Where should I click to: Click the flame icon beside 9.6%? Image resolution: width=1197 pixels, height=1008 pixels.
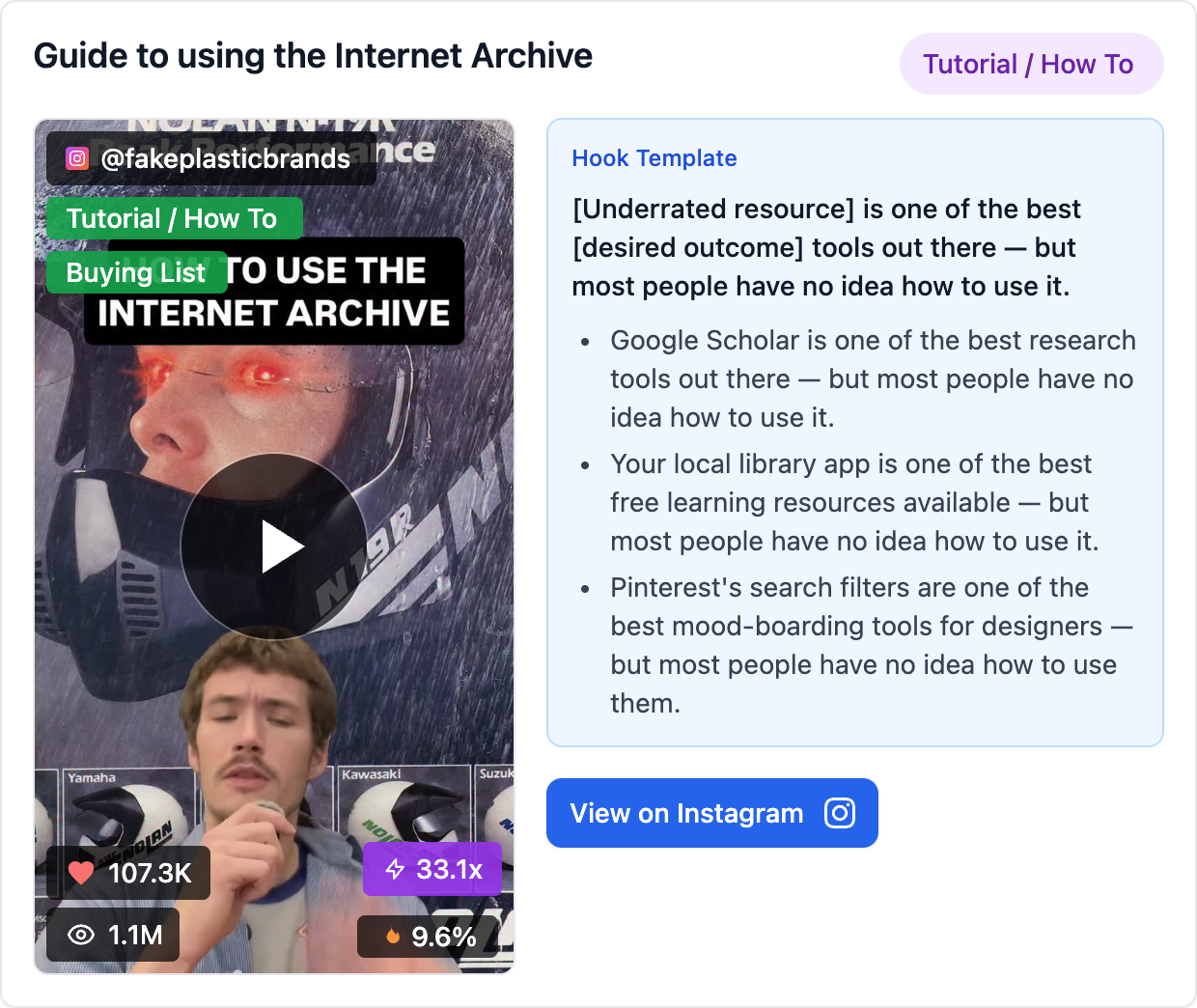click(x=392, y=936)
